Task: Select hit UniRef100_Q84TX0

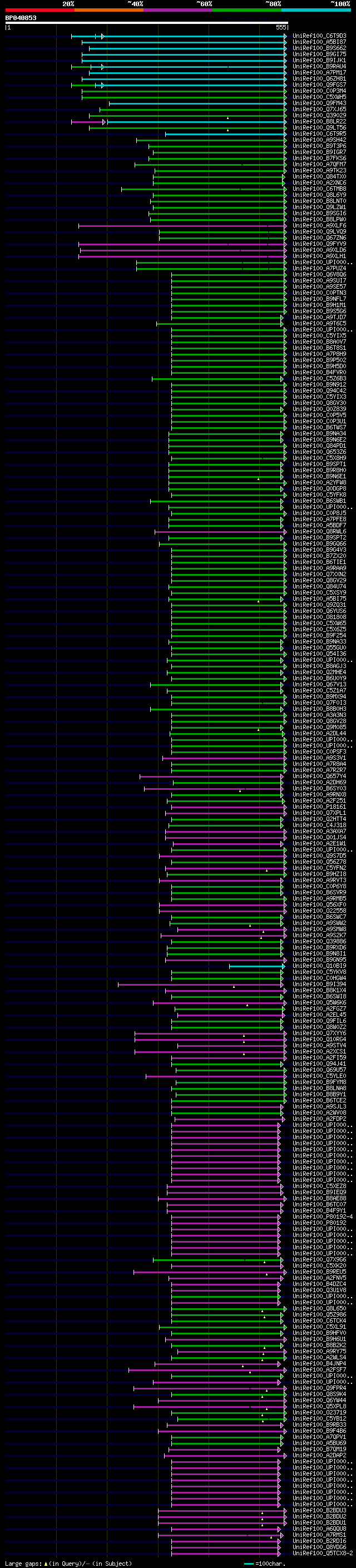Action: pos(319,176)
